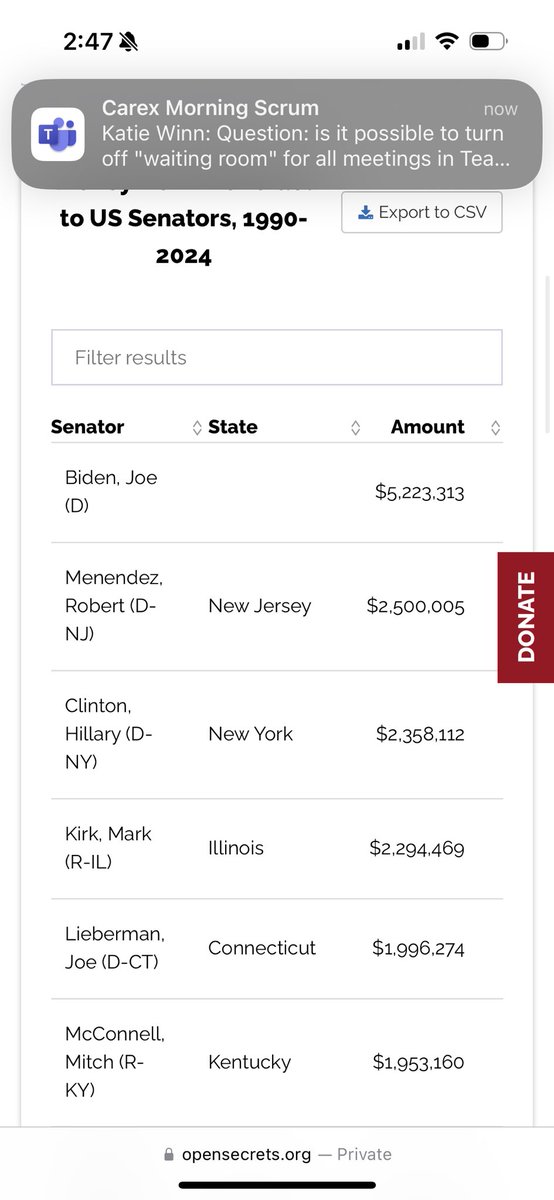Tap the Wi-Fi icon in status bar
The height and width of the screenshot is (1200, 554).
[447, 42]
